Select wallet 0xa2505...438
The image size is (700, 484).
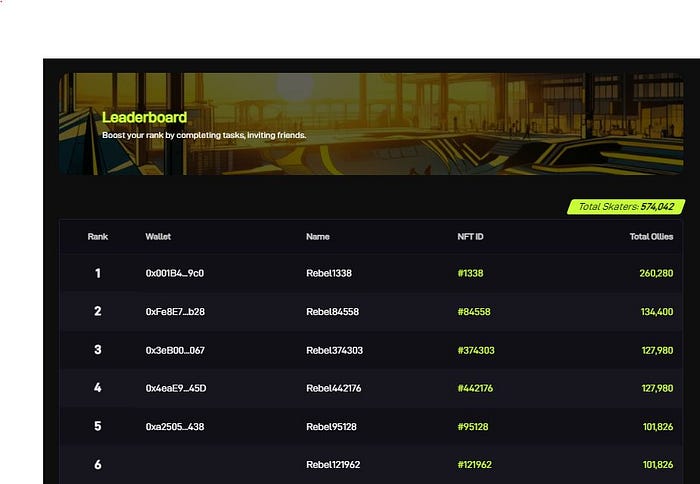175,427
